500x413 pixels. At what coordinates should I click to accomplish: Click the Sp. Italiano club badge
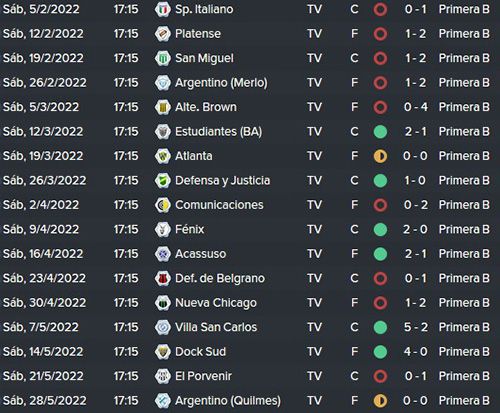tap(163, 9)
